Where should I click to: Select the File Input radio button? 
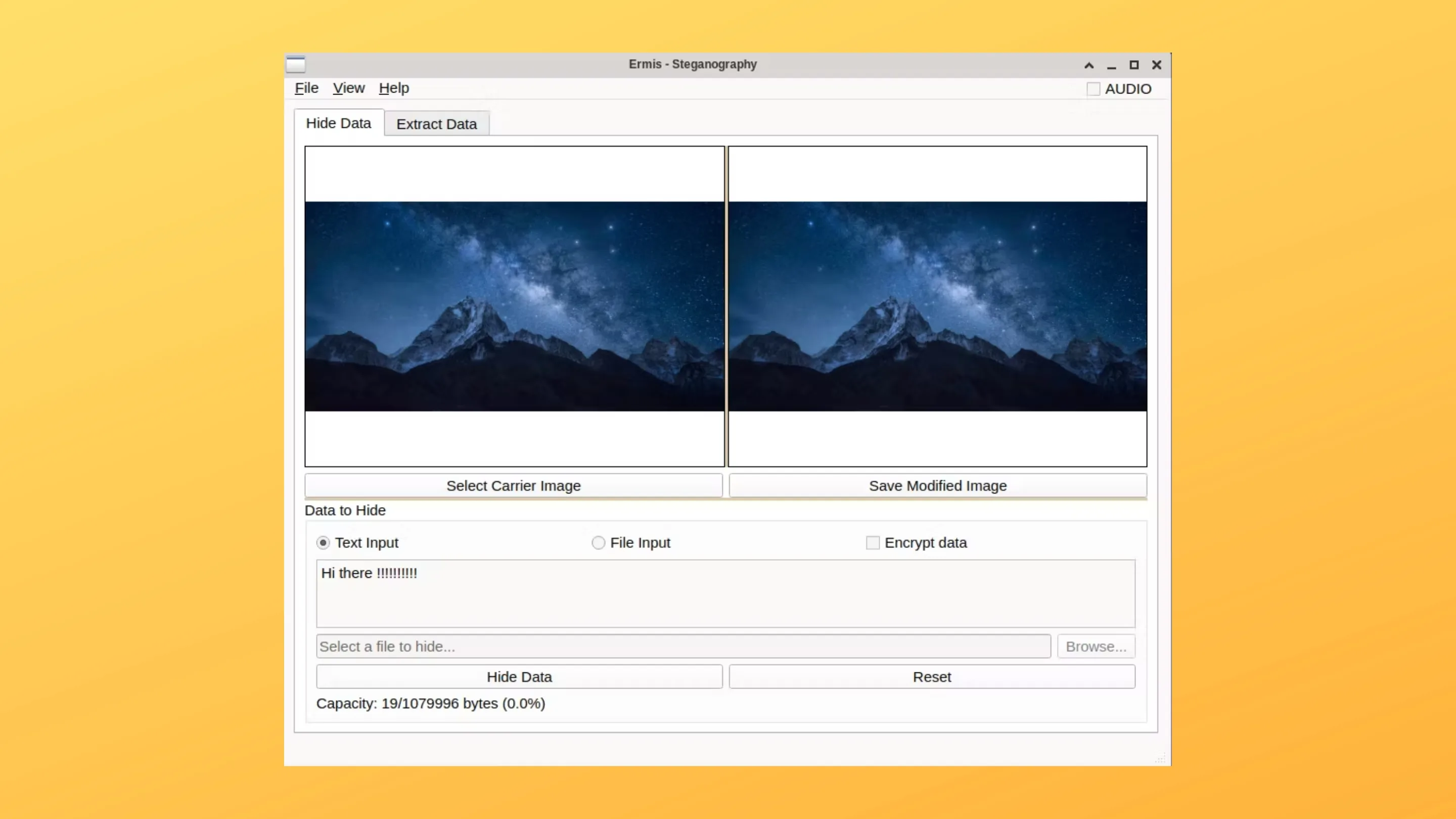(598, 542)
